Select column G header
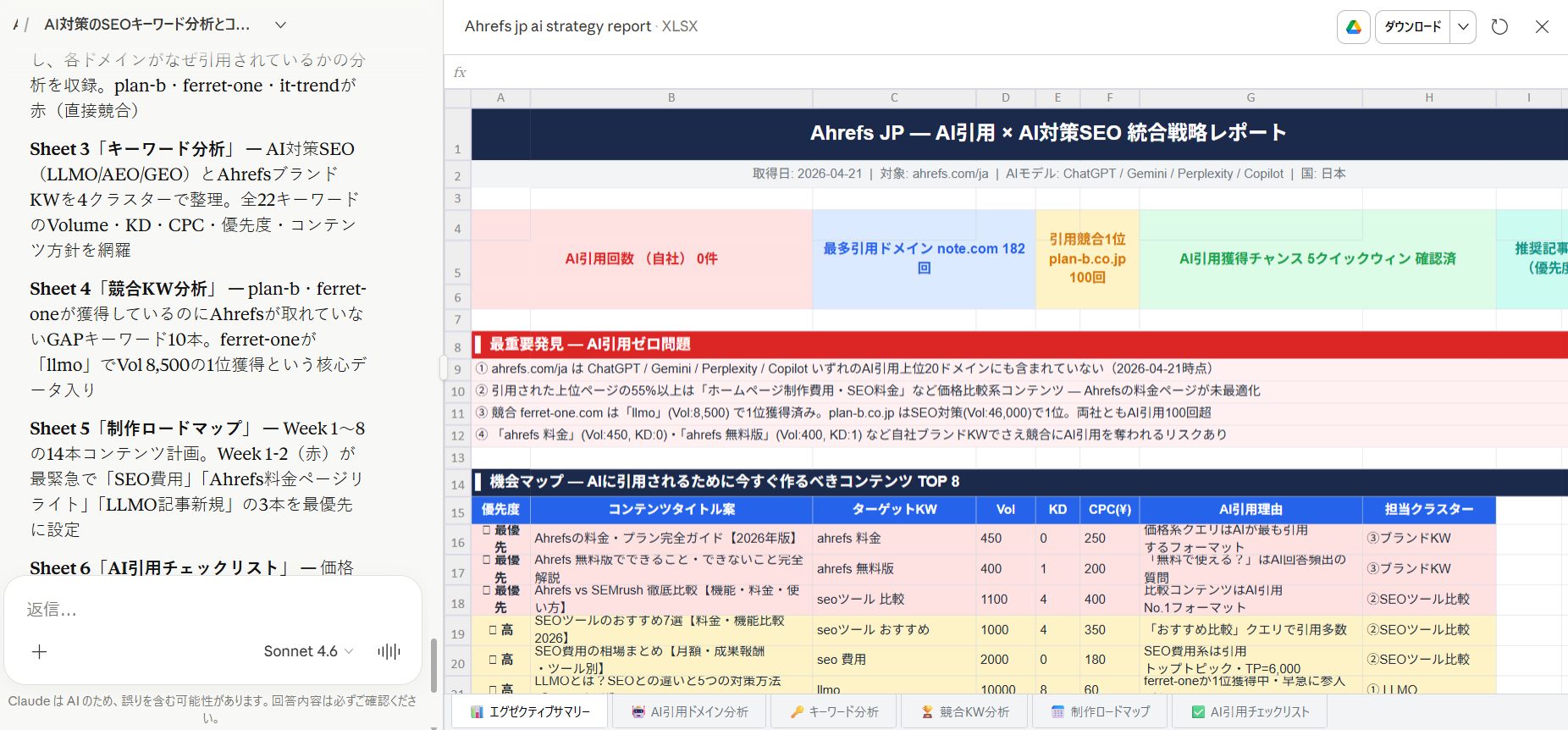The width and height of the screenshot is (1568, 730). click(x=1251, y=98)
